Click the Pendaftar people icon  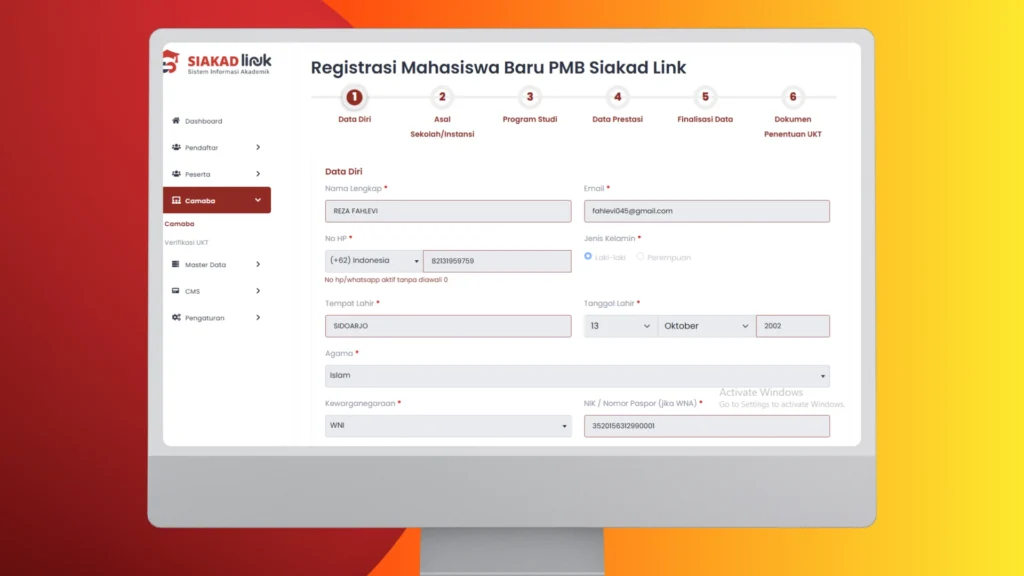point(176,148)
